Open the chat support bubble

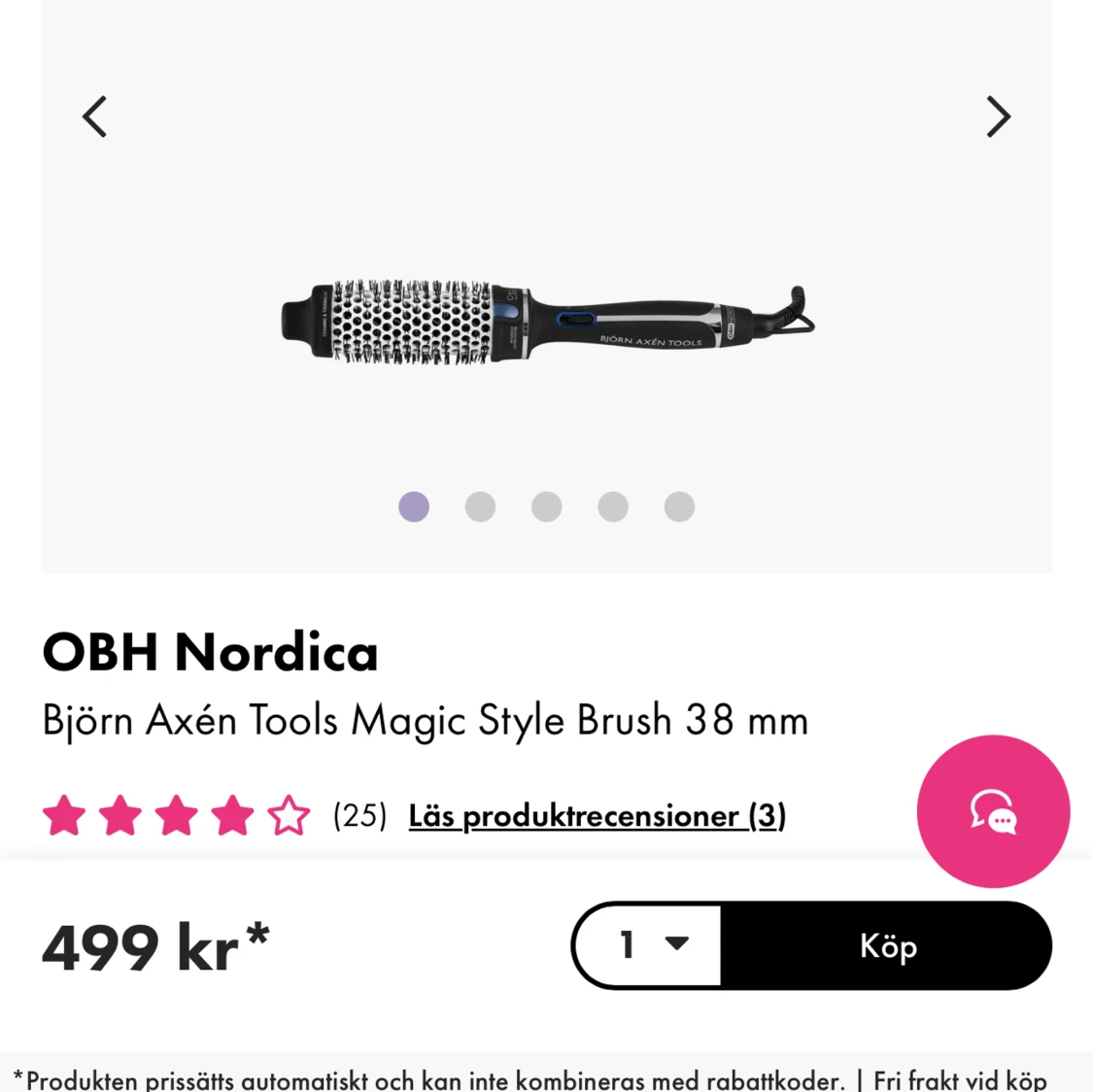993,811
